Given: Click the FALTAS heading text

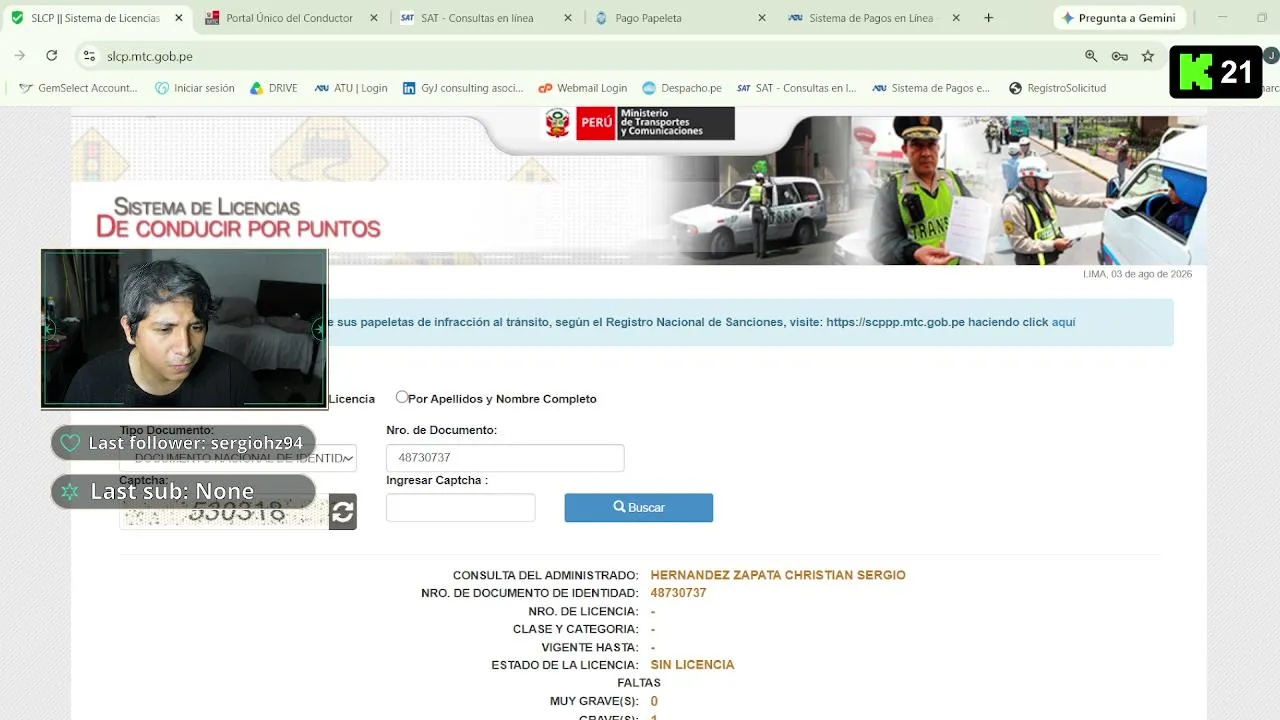Looking at the screenshot, I should pos(639,683).
